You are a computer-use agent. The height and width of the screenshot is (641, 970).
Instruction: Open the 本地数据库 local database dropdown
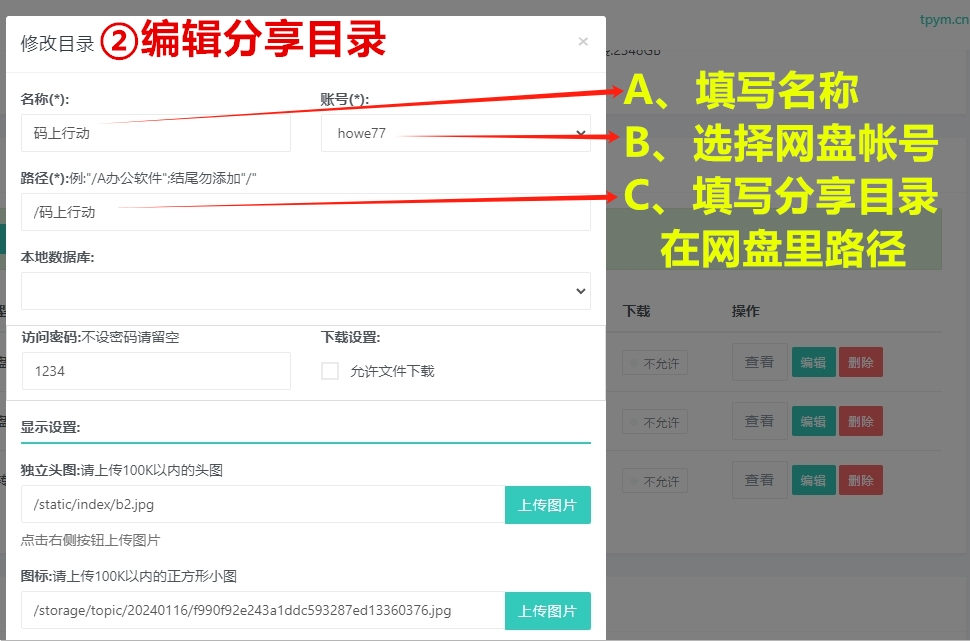point(305,289)
